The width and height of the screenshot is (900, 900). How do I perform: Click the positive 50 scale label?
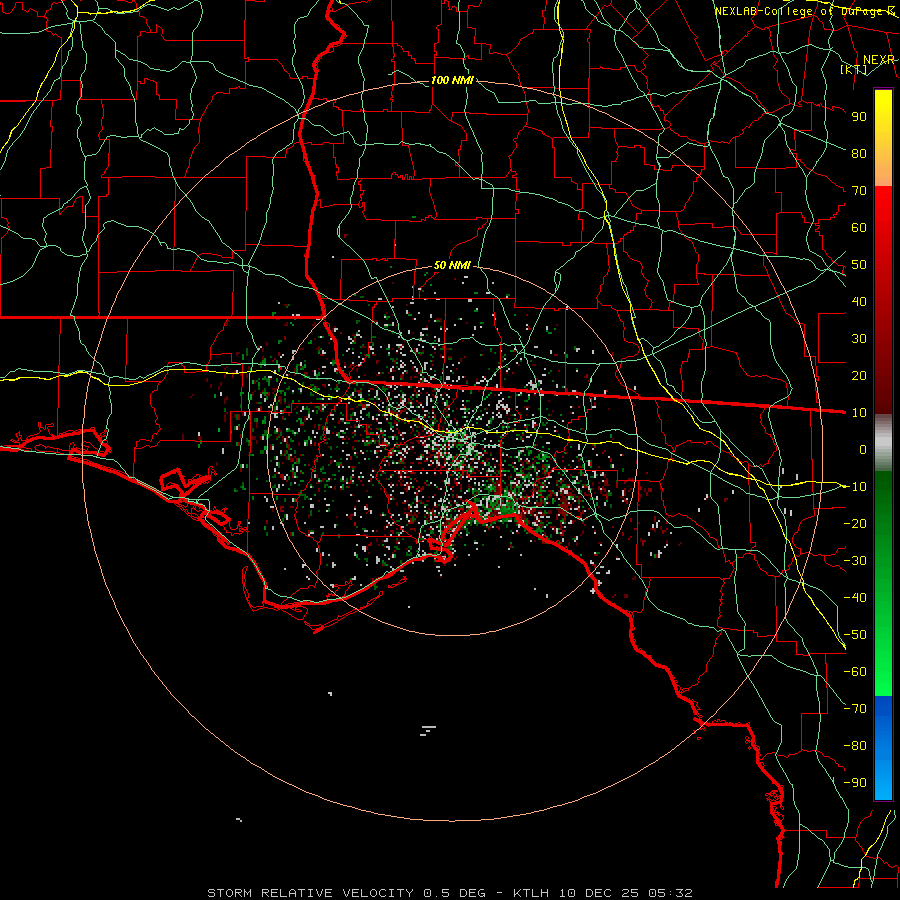pyautogui.click(x=859, y=265)
